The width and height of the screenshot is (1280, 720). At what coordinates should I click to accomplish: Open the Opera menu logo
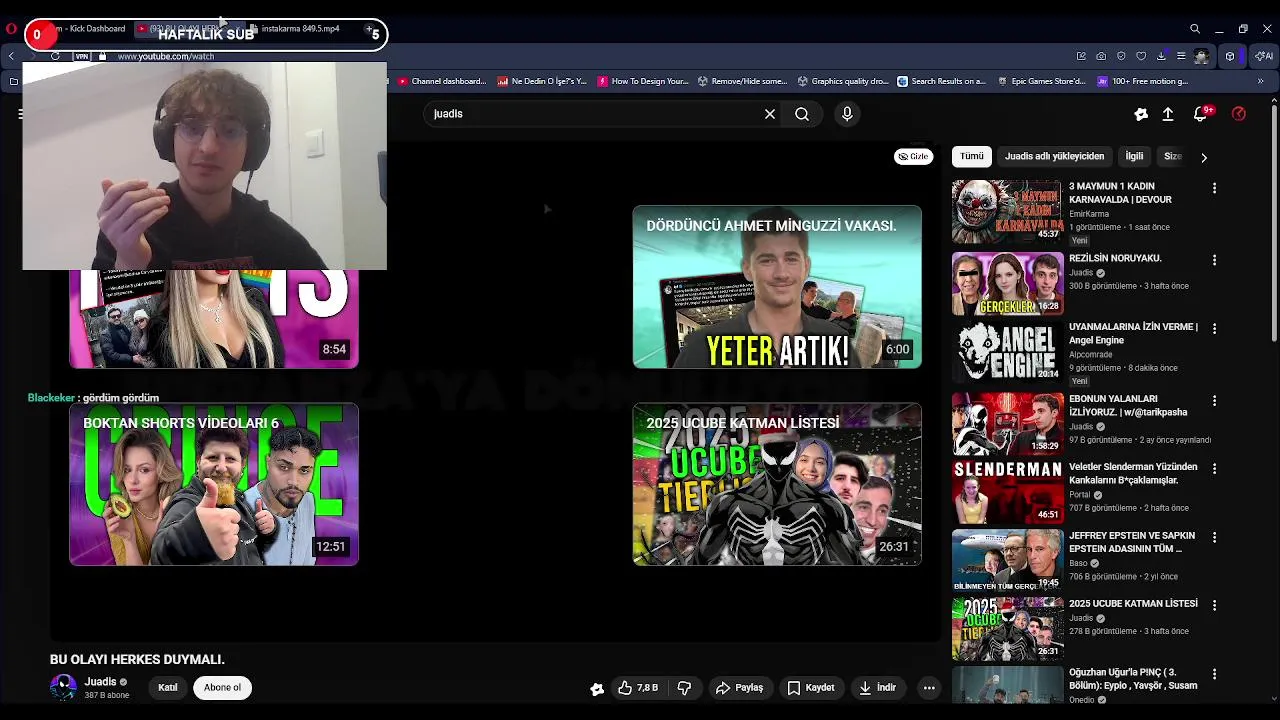tap(11, 29)
